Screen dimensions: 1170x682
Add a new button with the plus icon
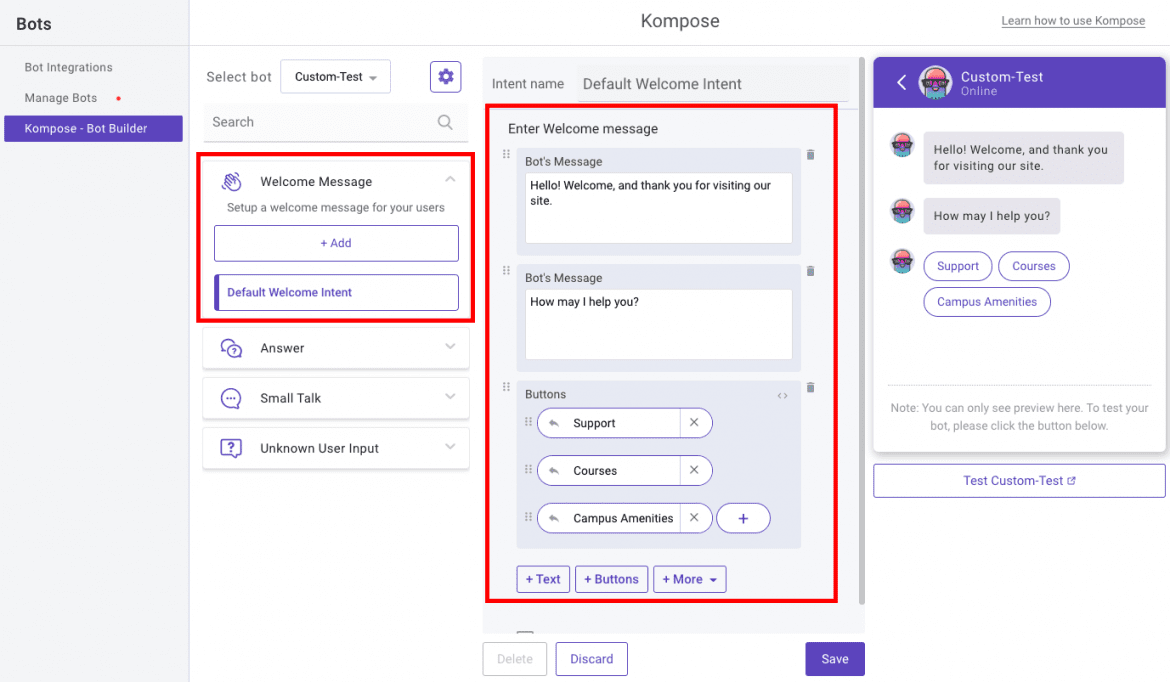click(x=743, y=518)
